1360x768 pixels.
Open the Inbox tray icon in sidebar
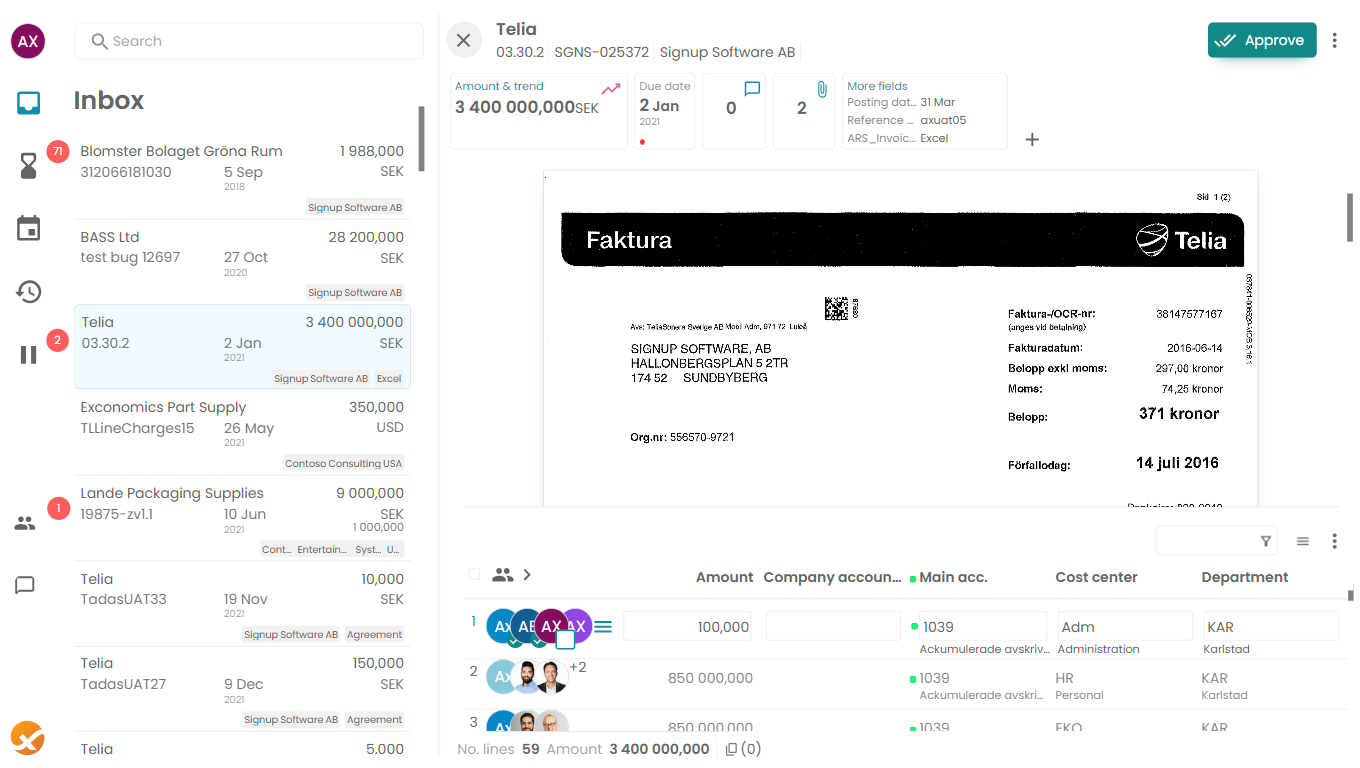coord(28,102)
